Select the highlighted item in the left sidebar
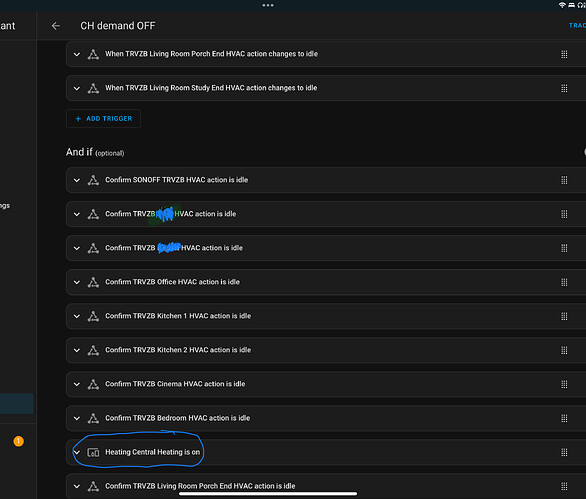 click(x=16, y=403)
